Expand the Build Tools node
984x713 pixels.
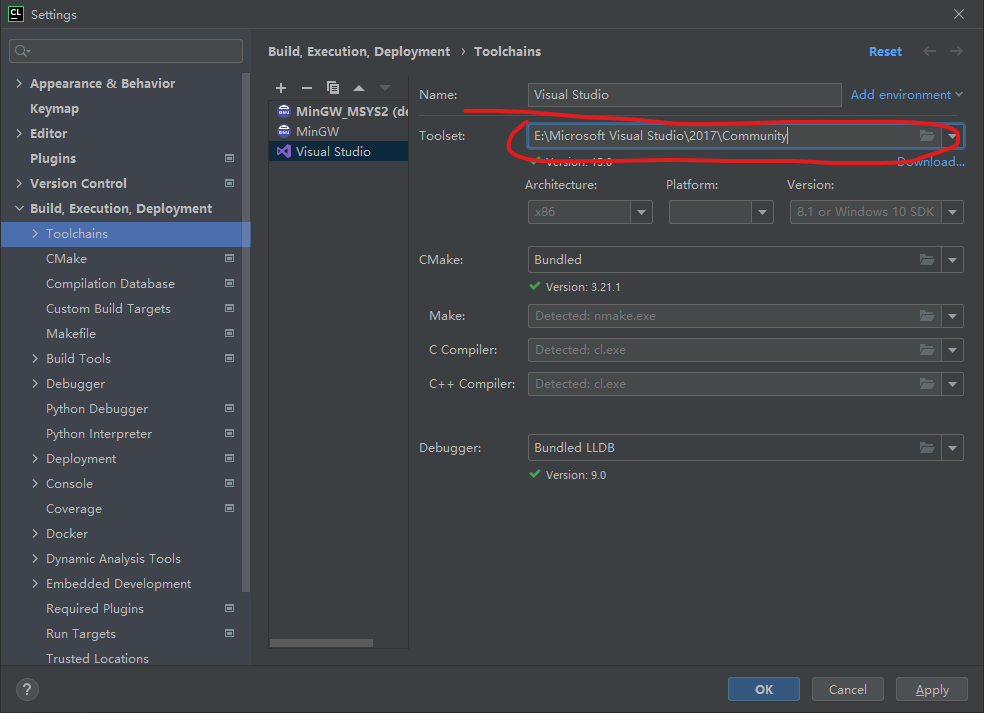[x=35, y=358]
